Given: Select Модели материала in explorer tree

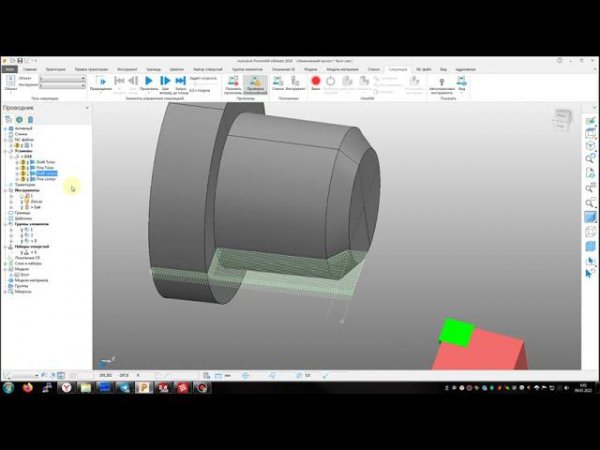Looking at the screenshot, I should click(31, 280).
